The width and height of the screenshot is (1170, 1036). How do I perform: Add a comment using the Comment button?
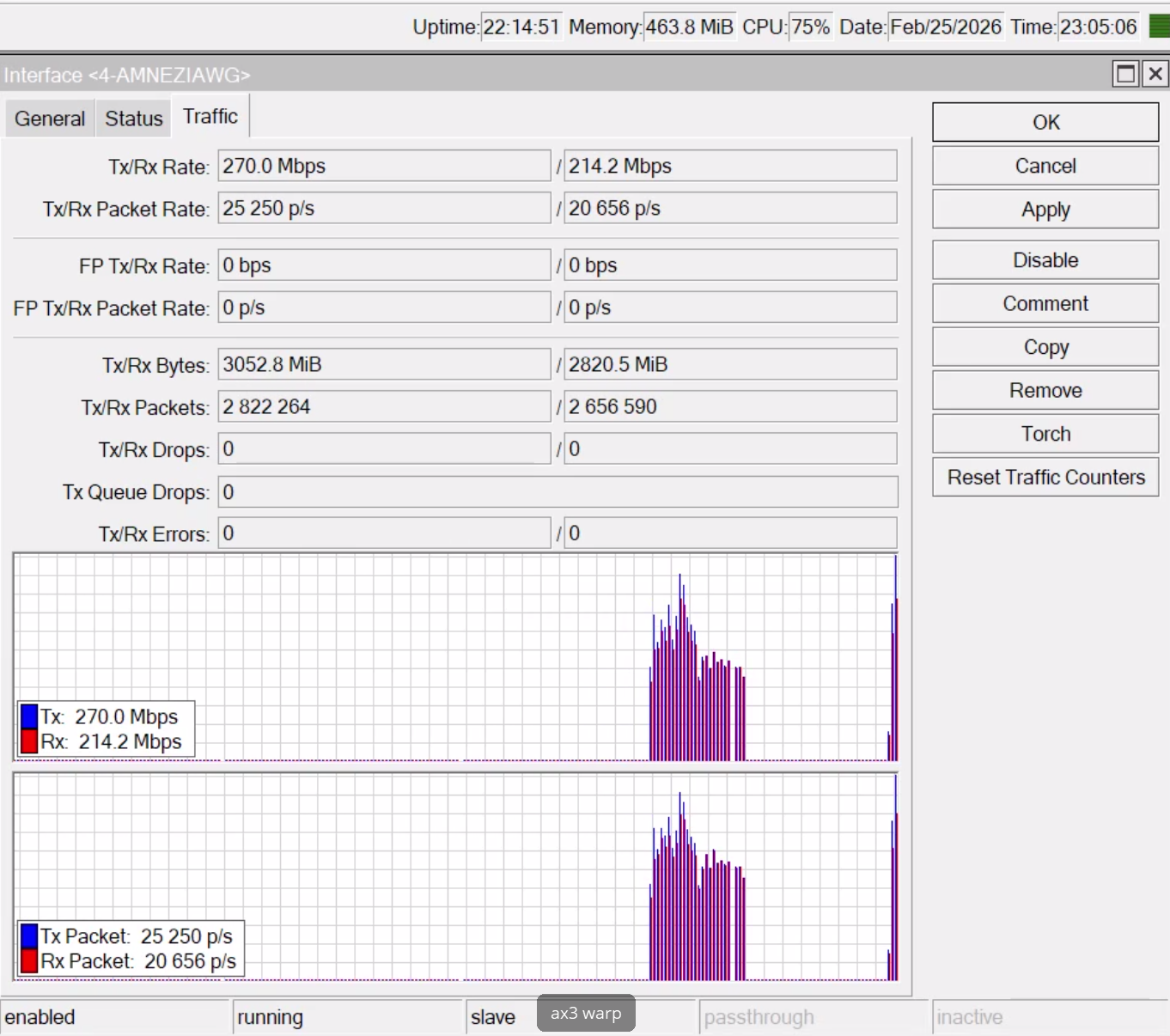(x=1045, y=304)
